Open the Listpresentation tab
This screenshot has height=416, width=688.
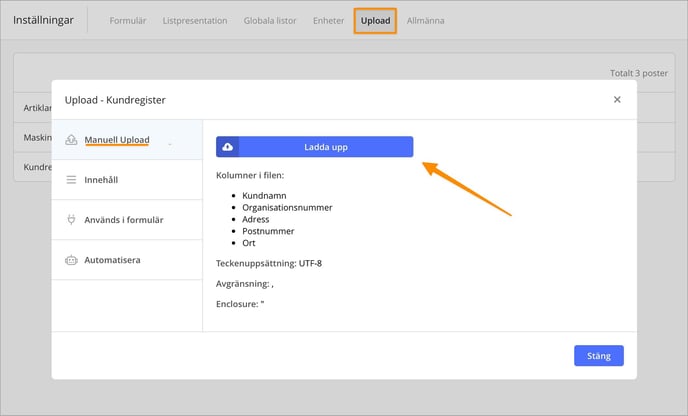click(x=195, y=21)
